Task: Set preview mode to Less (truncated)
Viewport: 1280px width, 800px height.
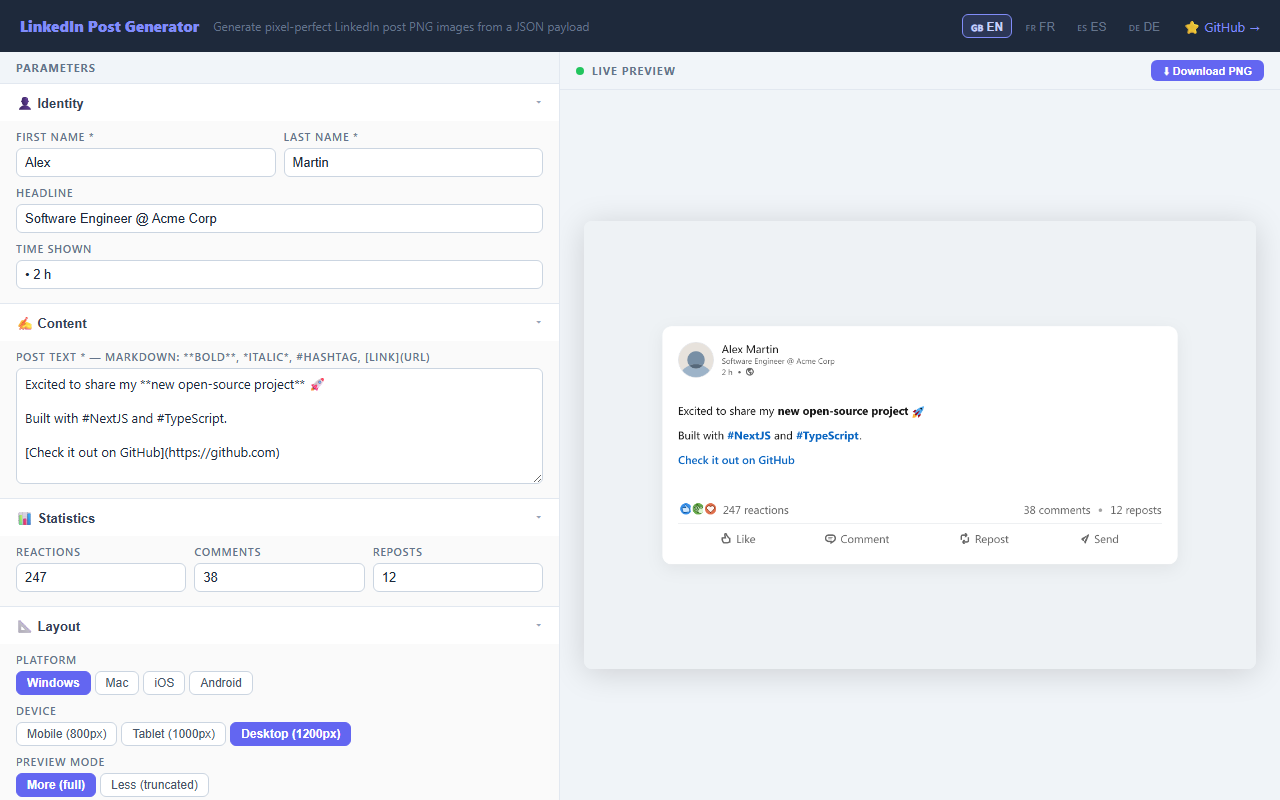Action: [x=155, y=785]
